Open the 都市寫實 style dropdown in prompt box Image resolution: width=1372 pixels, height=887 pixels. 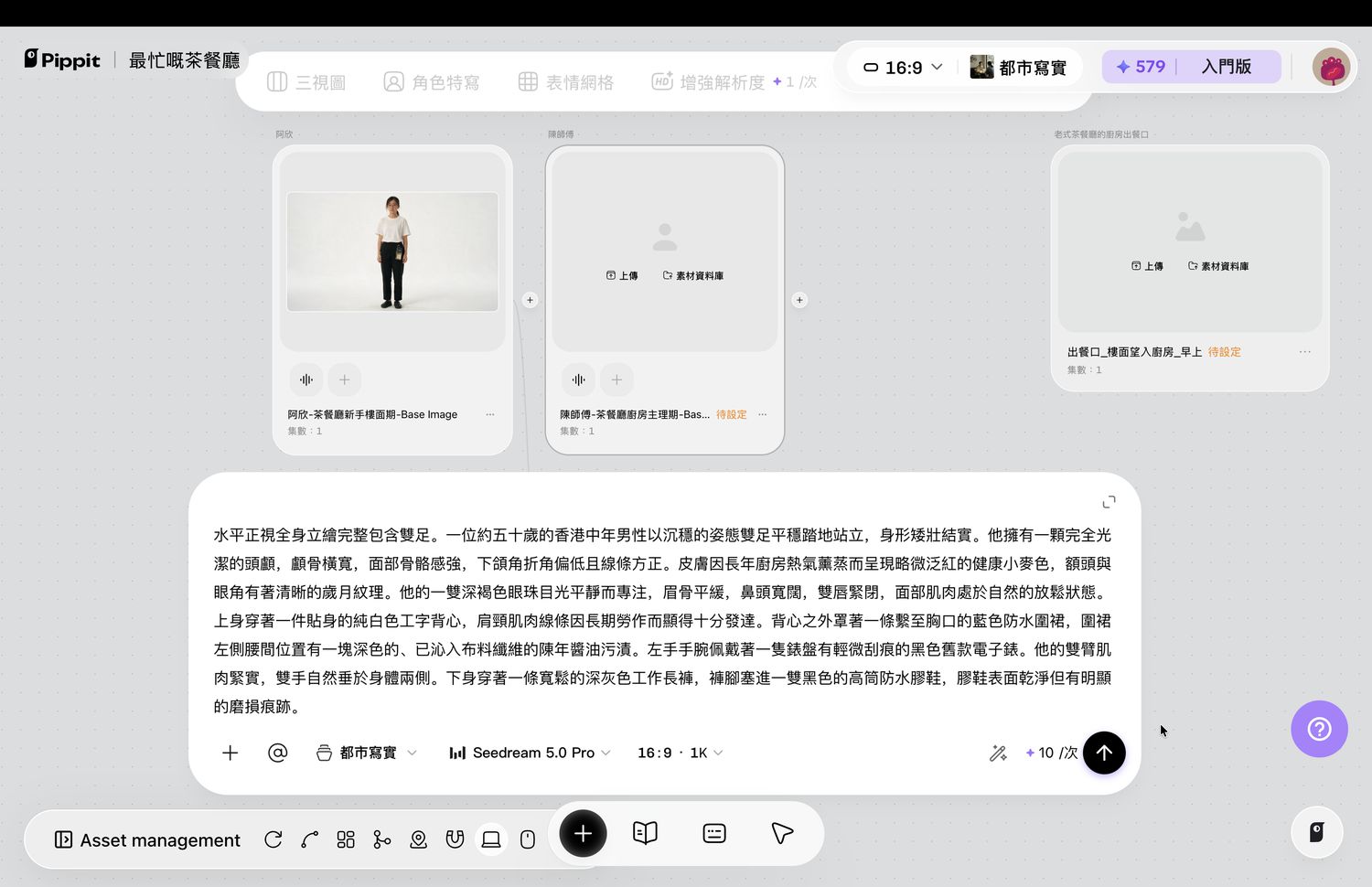(366, 753)
